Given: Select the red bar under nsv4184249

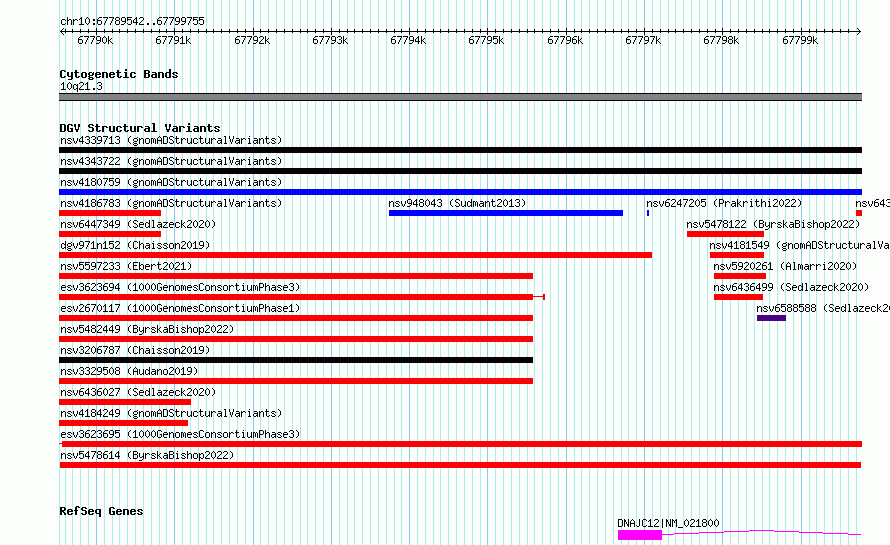Looking at the screenshot, I should 123,423.
